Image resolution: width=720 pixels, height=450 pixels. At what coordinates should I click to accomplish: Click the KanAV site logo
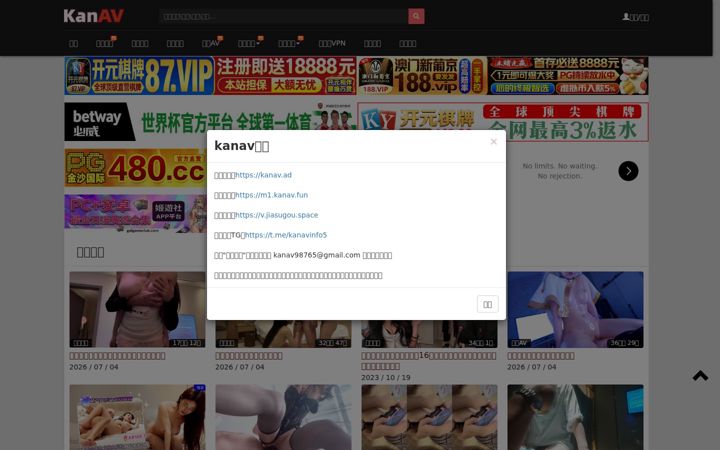(94, 16)
